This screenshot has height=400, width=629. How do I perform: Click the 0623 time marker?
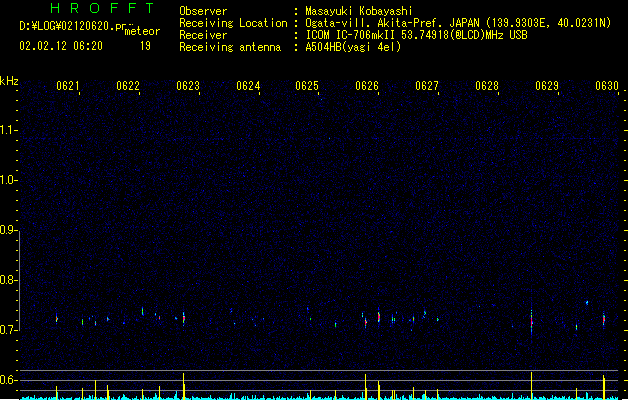tap(188, 85)
